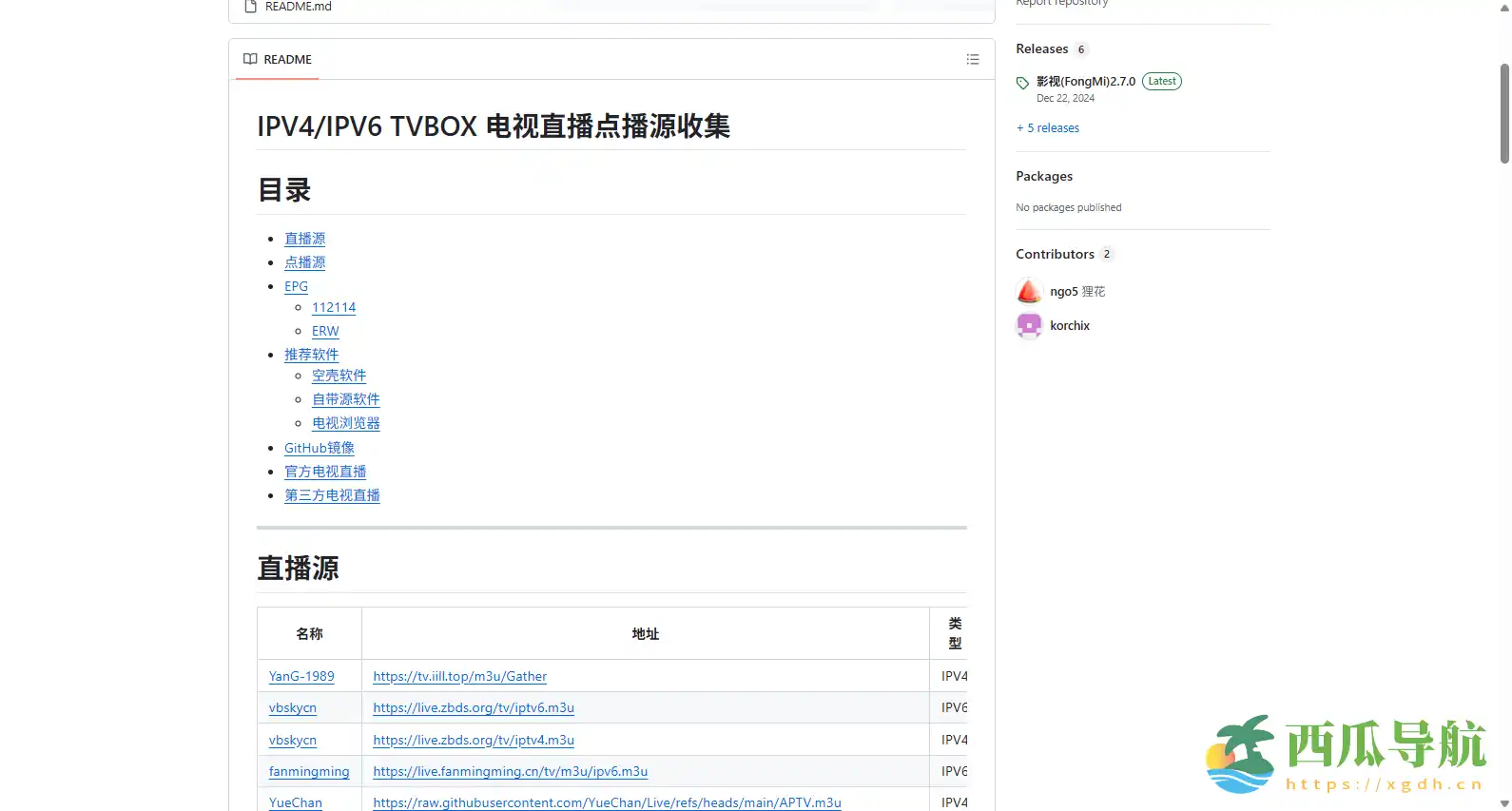Jump to 点播源 section link

pyautogui.click(x=304, y=262)
